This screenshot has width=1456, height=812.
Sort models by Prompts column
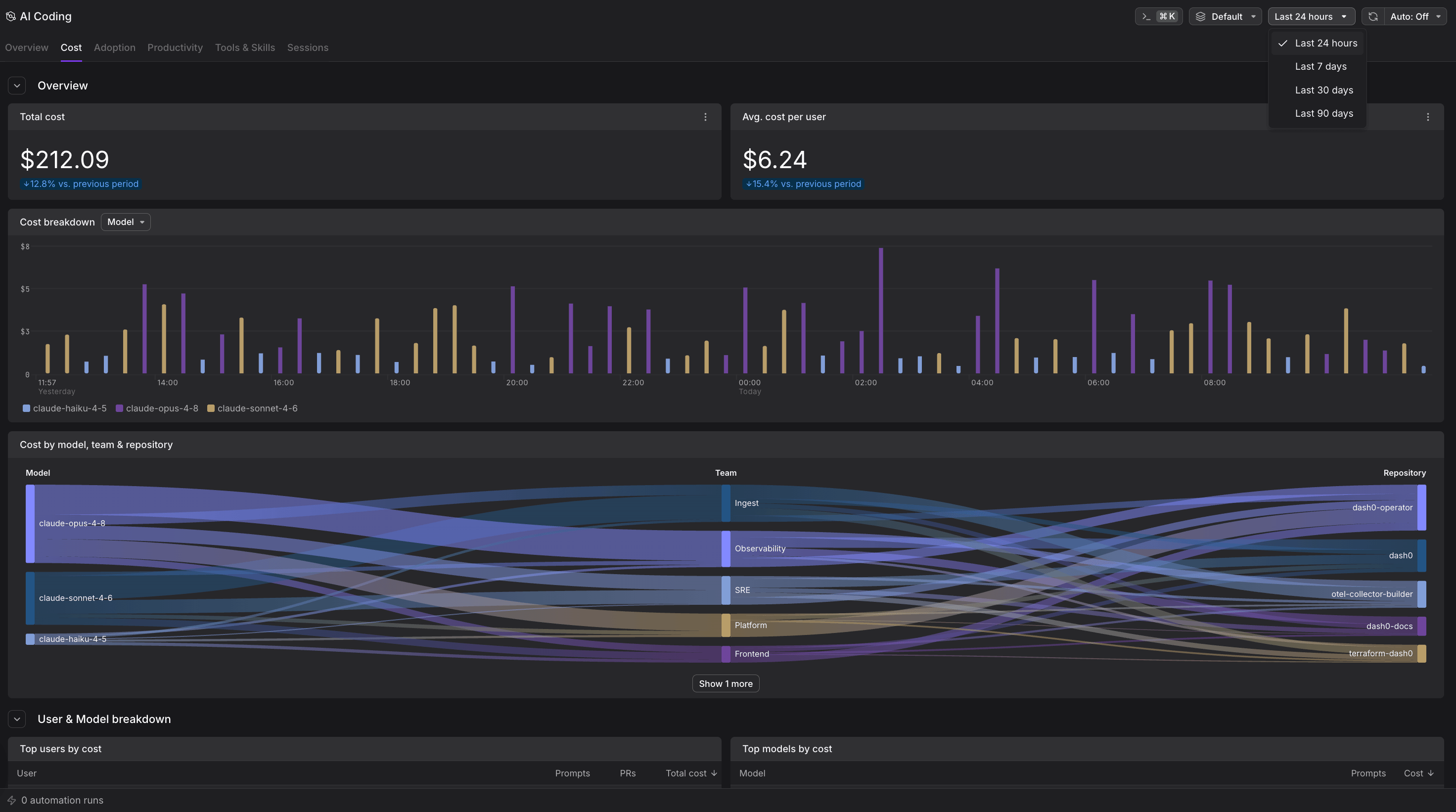pyautogui.click(x=1368, y=773)
